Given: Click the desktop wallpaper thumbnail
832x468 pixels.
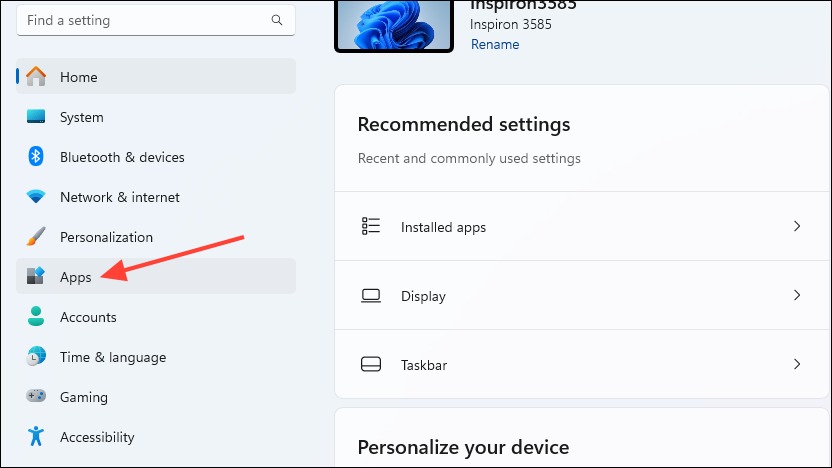Looking at the screenshot, I should [x=394, y=24].
